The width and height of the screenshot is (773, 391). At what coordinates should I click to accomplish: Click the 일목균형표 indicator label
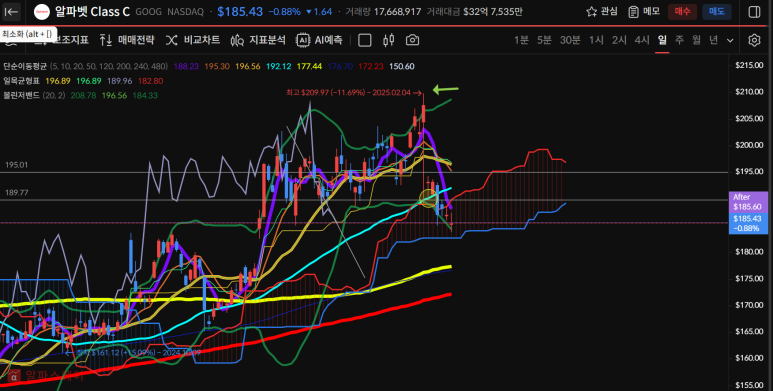tap(21, 81)
